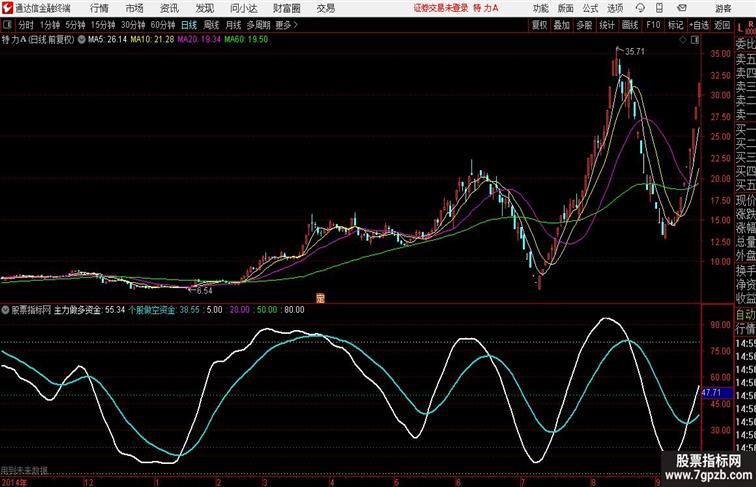The height and width of the screenshot is (487, 756).
Task: Open the customer service headset icon
Action: [x=640, y=8]
